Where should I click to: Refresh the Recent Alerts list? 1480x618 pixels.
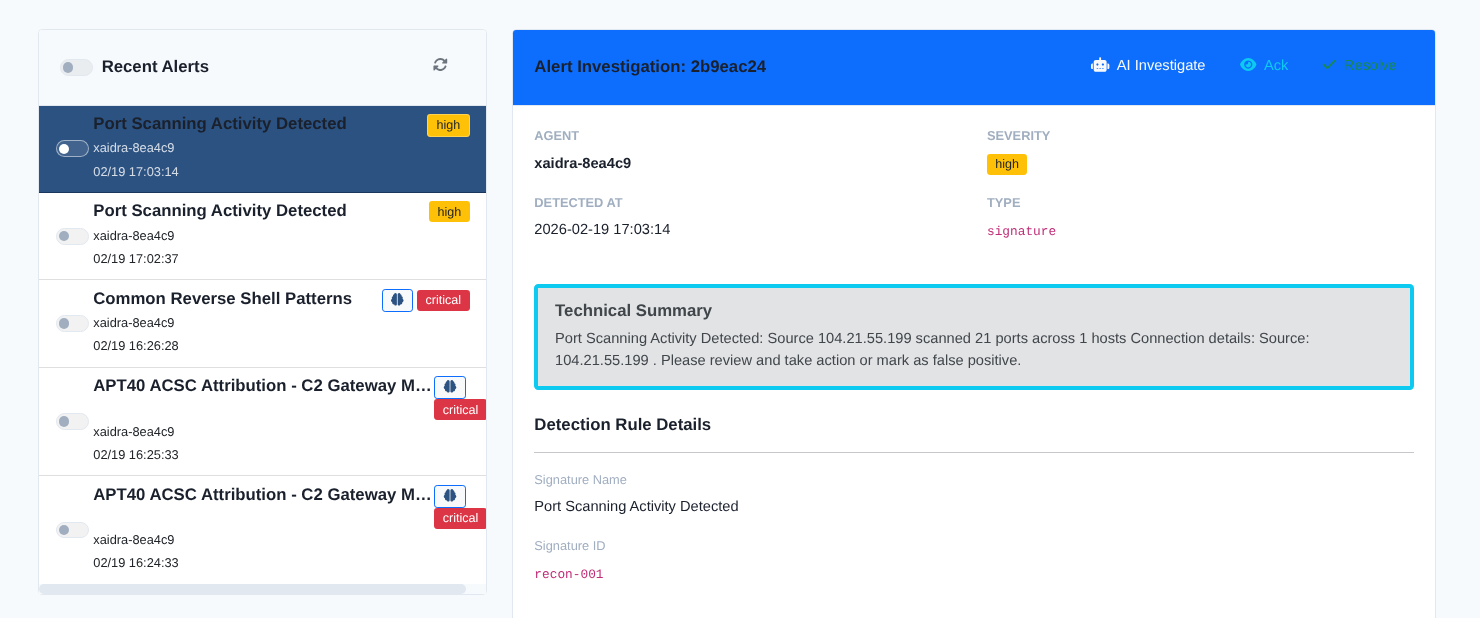point(440,65)
